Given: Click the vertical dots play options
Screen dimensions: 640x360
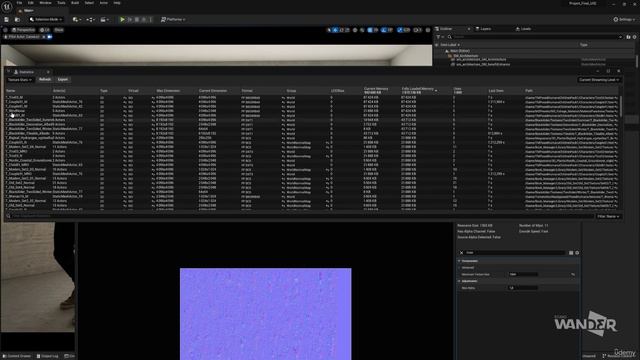Looking at the screenshot, I should click(x=151, y=20).
